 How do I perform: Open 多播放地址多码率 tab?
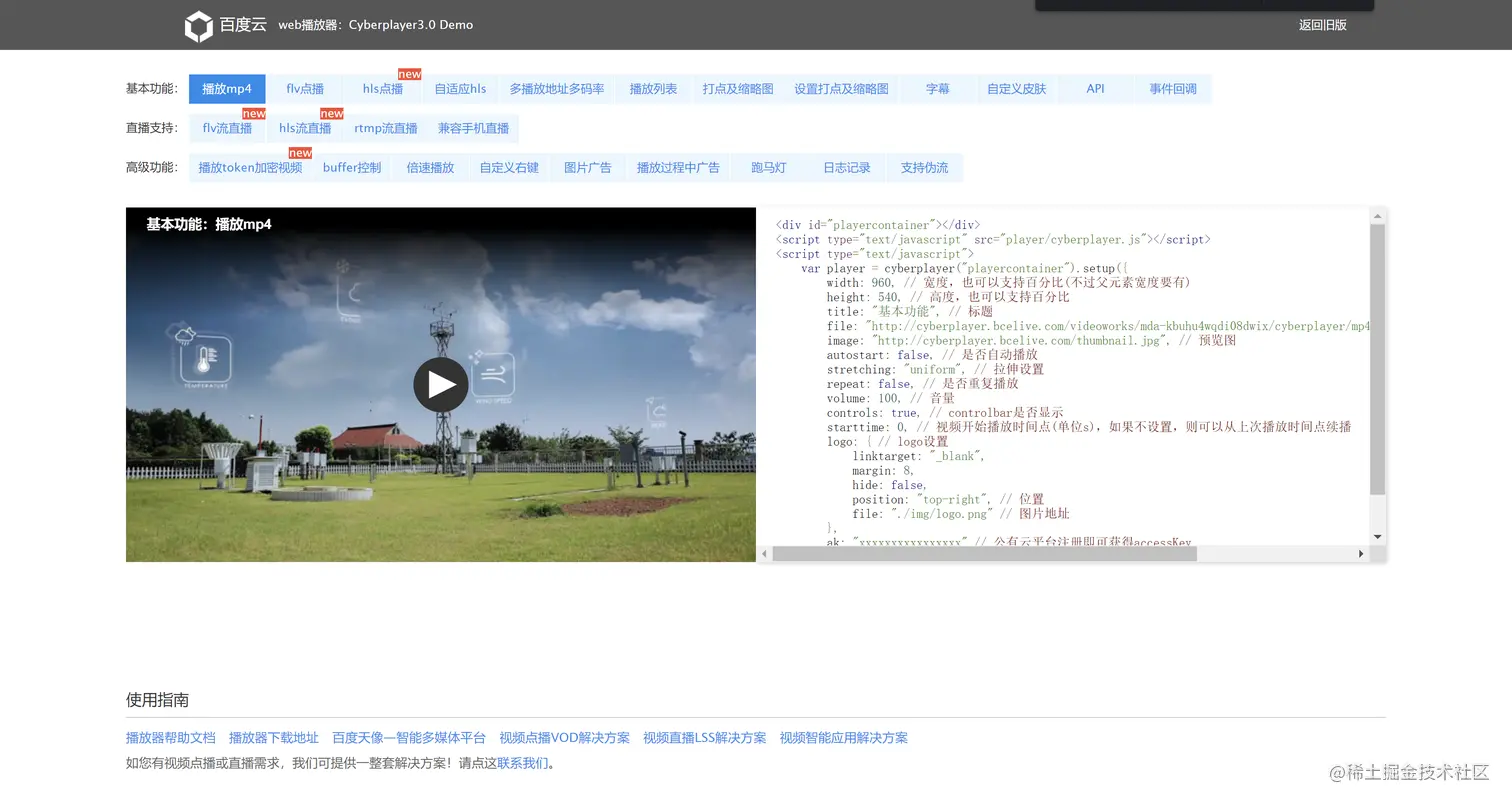tap(557, 88)
